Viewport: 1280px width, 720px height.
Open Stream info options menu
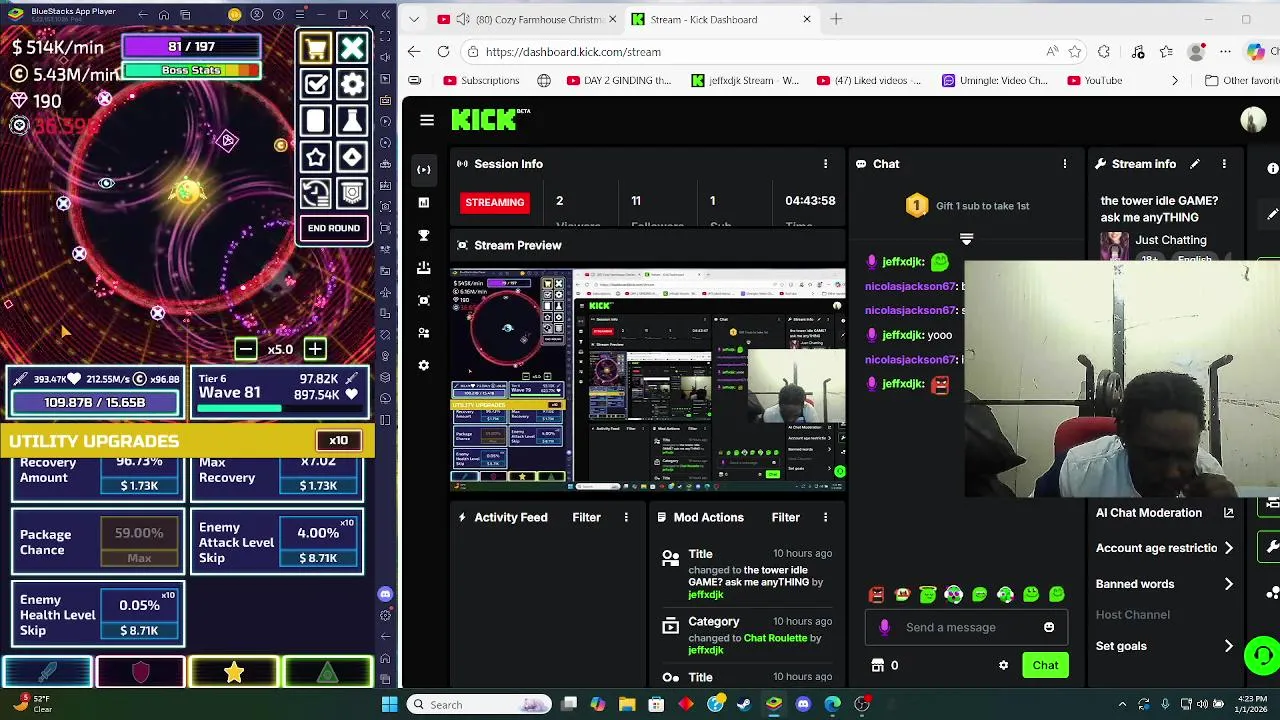click(x=1224, y=164)
